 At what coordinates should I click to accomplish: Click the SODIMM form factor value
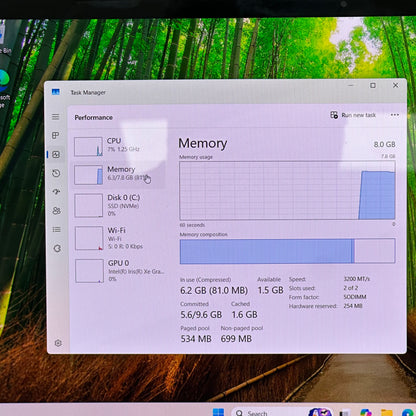[x=355, y=297]
